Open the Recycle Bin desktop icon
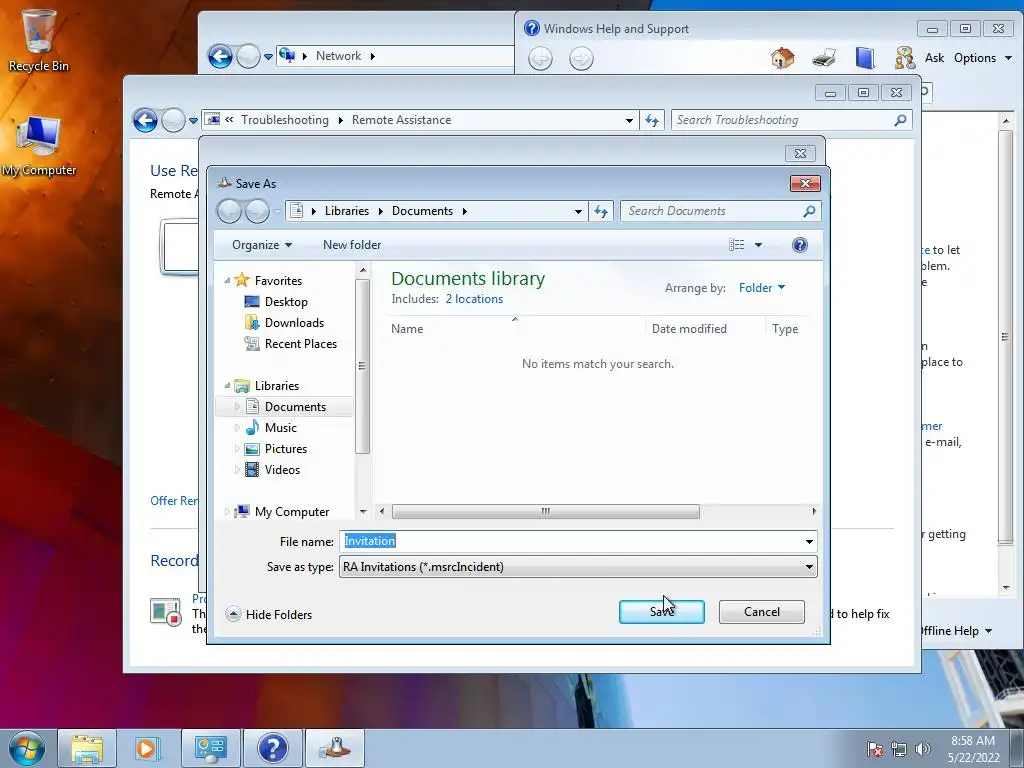Screen dimensions: 1024x768 (39, 40)
